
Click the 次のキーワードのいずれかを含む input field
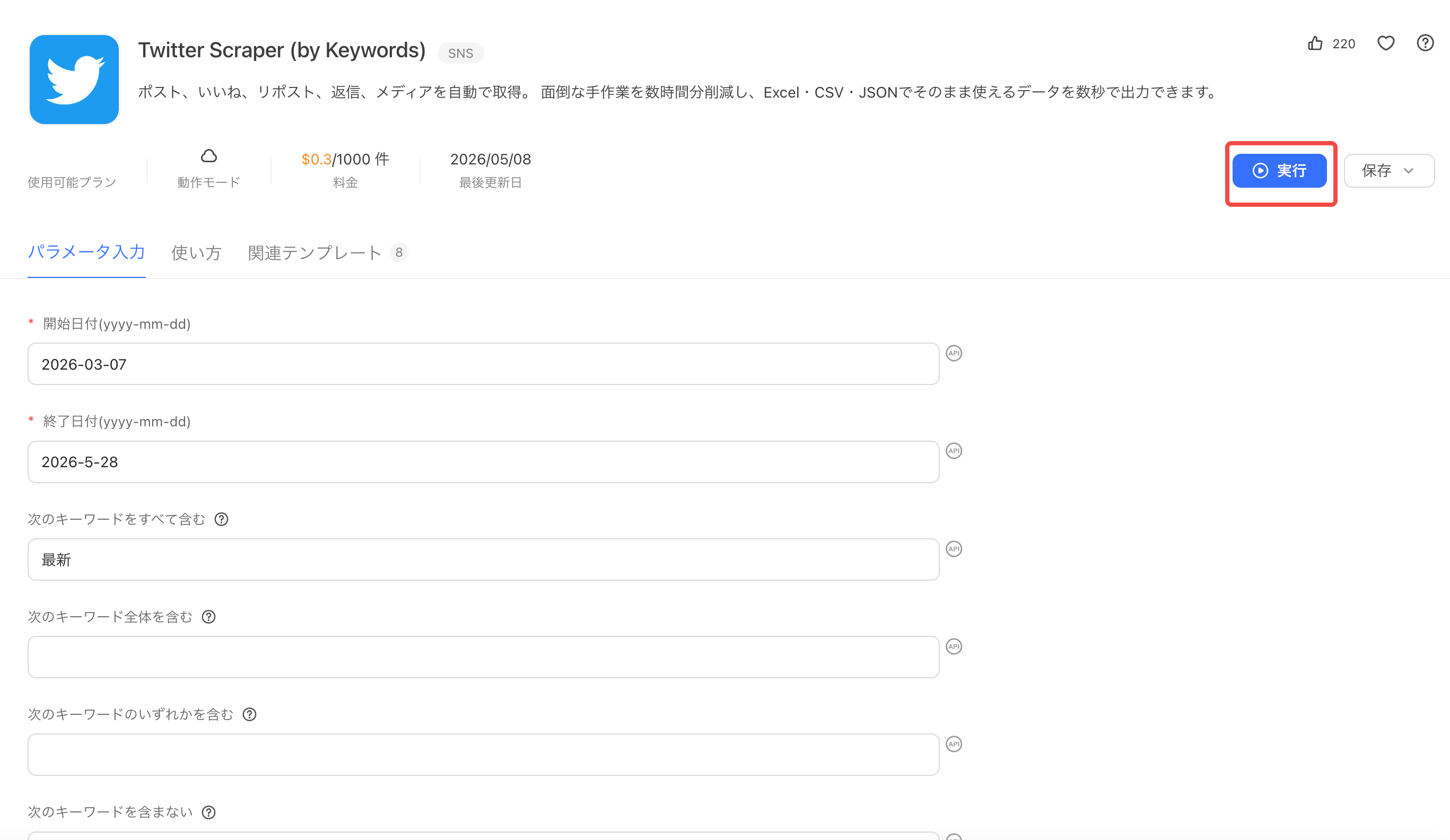483,755
